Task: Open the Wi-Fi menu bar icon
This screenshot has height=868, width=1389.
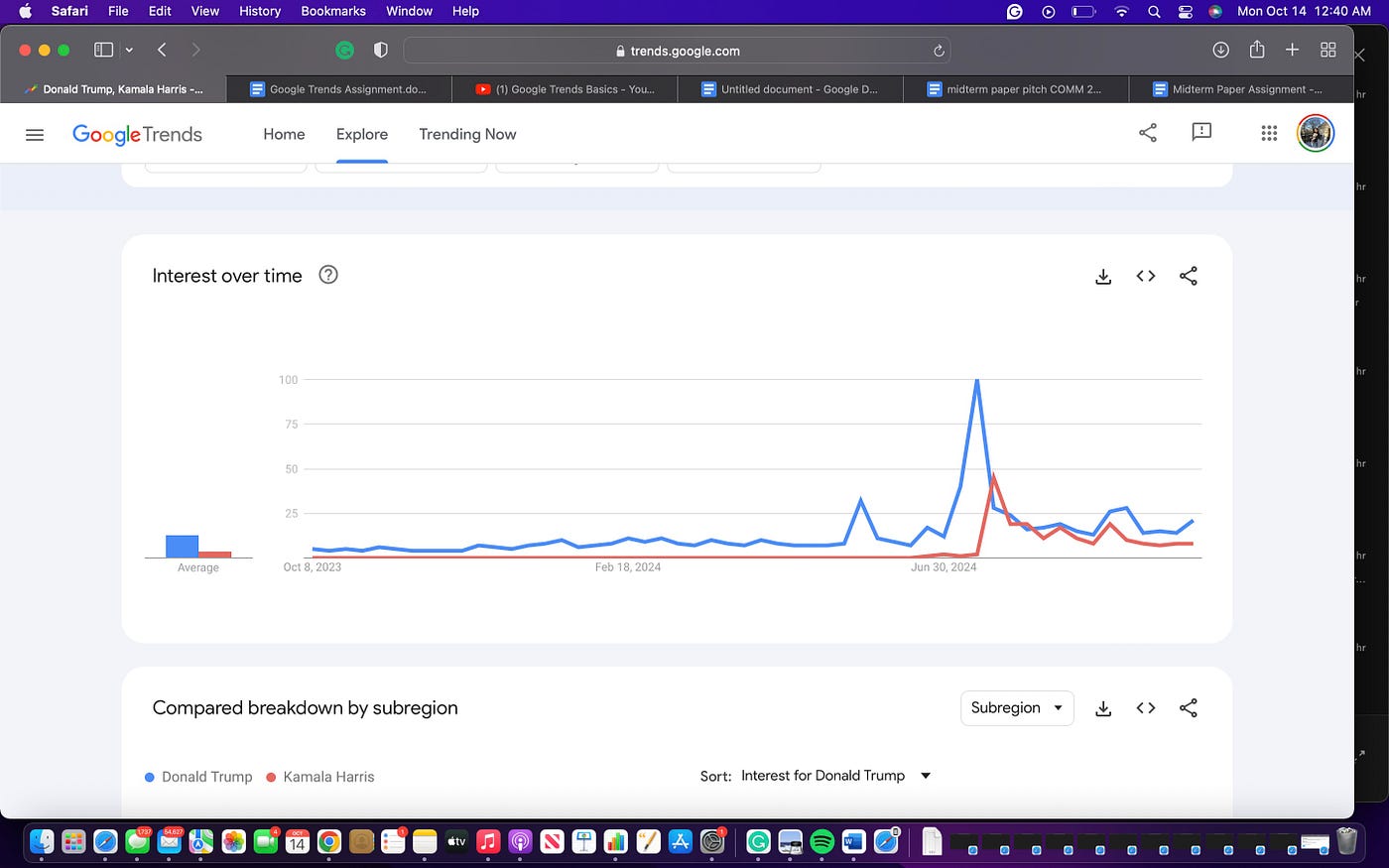Action: pyautogui.click(x=1121, y=12)
